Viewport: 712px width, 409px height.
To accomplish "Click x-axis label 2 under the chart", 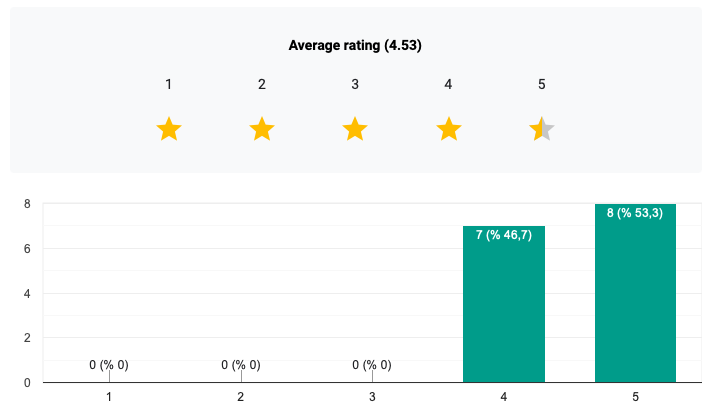I will pyautogui.click(x=241, y=397).
